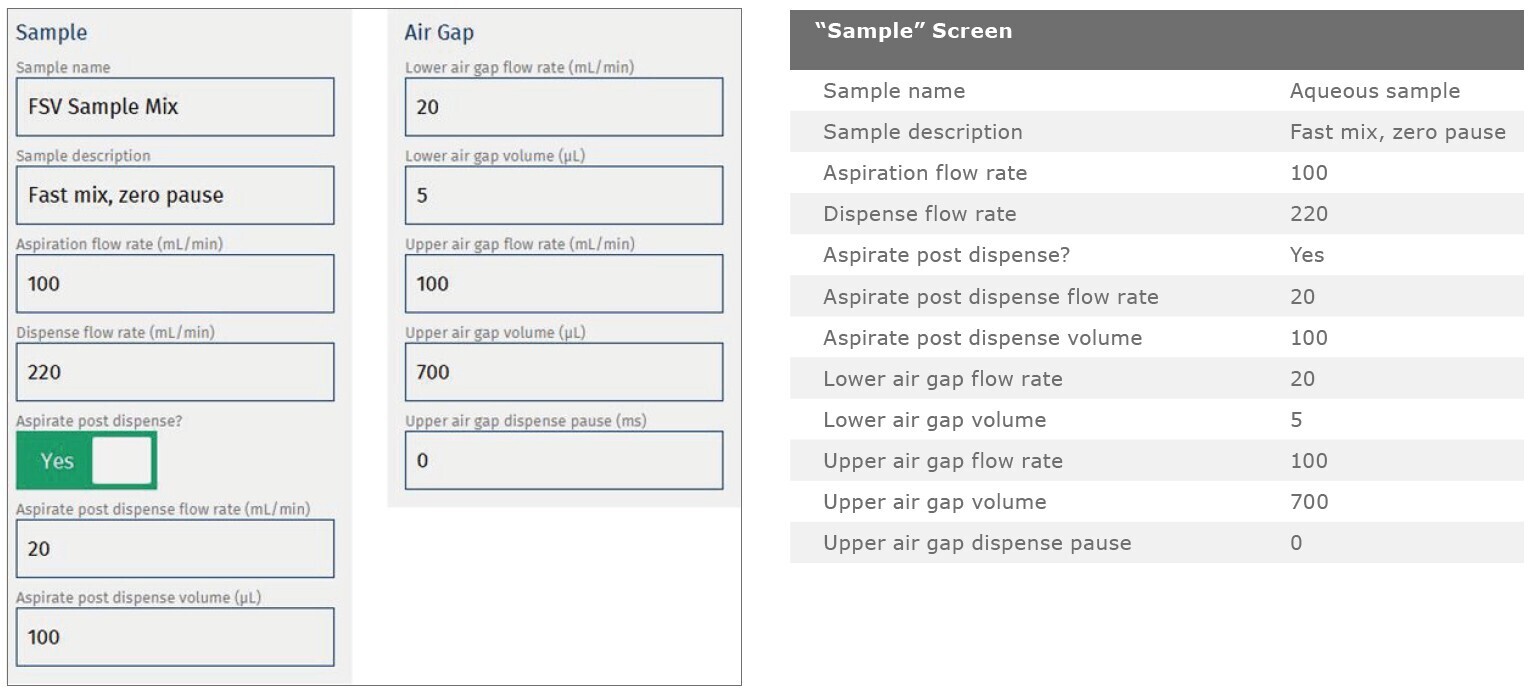
Task: Focus Upper air gap dispense pause field
Action: coord(563,460)
